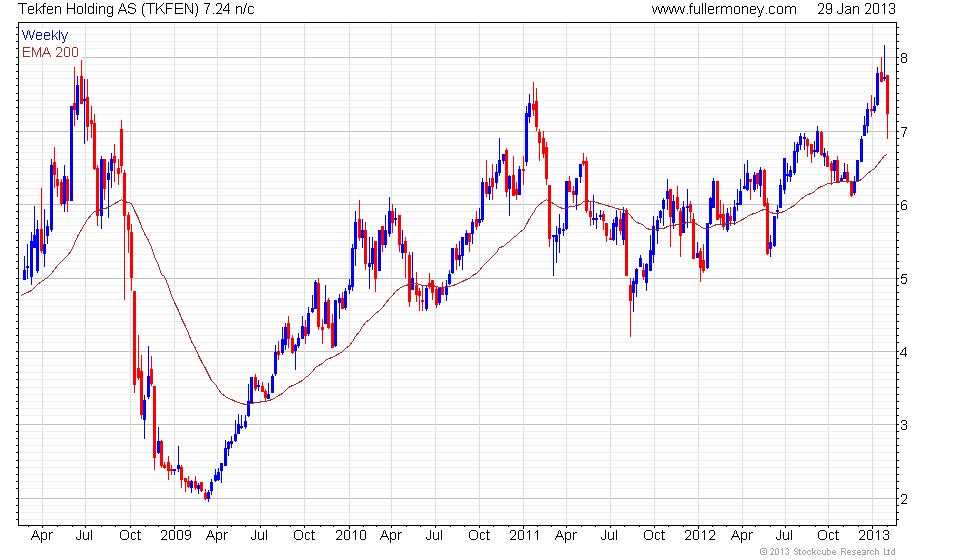
Task: Click the chart title Tekfen Holding AS (TKFEN)
Action: (x=109, y=9)
